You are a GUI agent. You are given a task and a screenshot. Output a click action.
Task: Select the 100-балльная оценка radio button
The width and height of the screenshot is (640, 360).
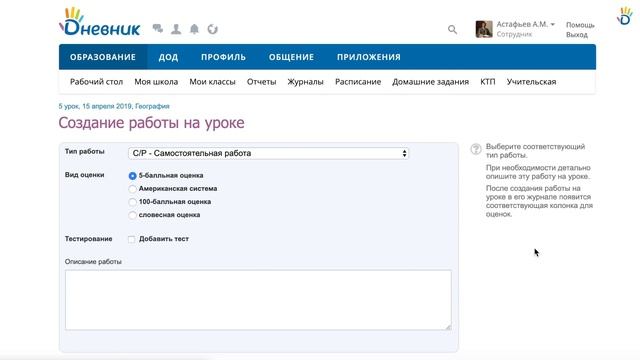pos(132,202)
